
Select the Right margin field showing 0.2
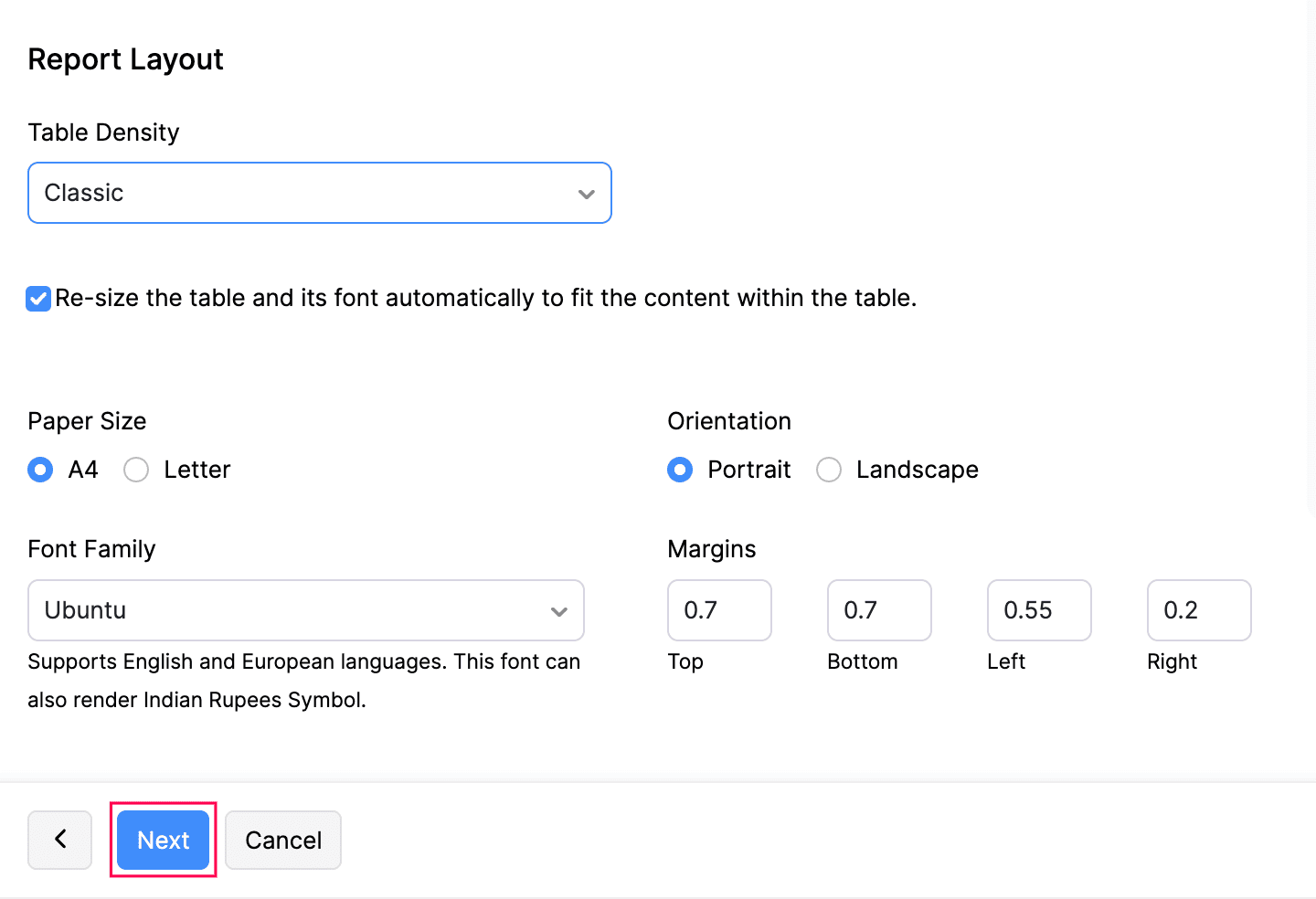click(x=1199, y=610)
